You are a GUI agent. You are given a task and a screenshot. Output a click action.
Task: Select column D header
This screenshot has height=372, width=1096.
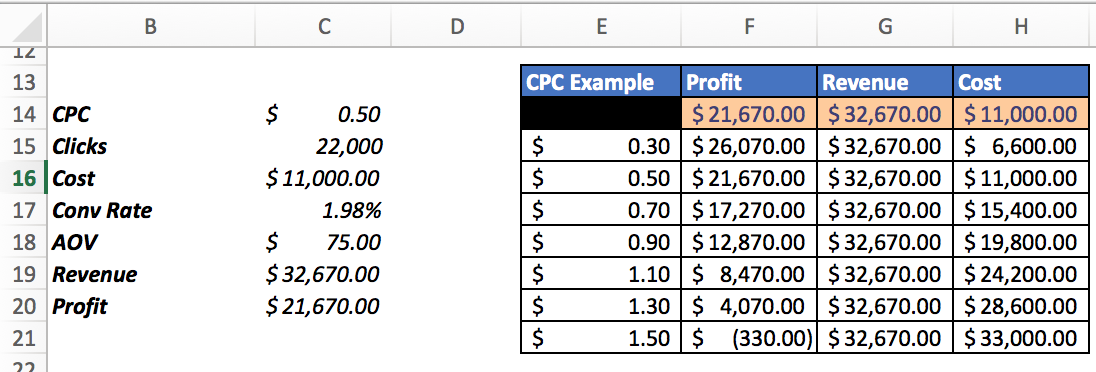(456, 27)
